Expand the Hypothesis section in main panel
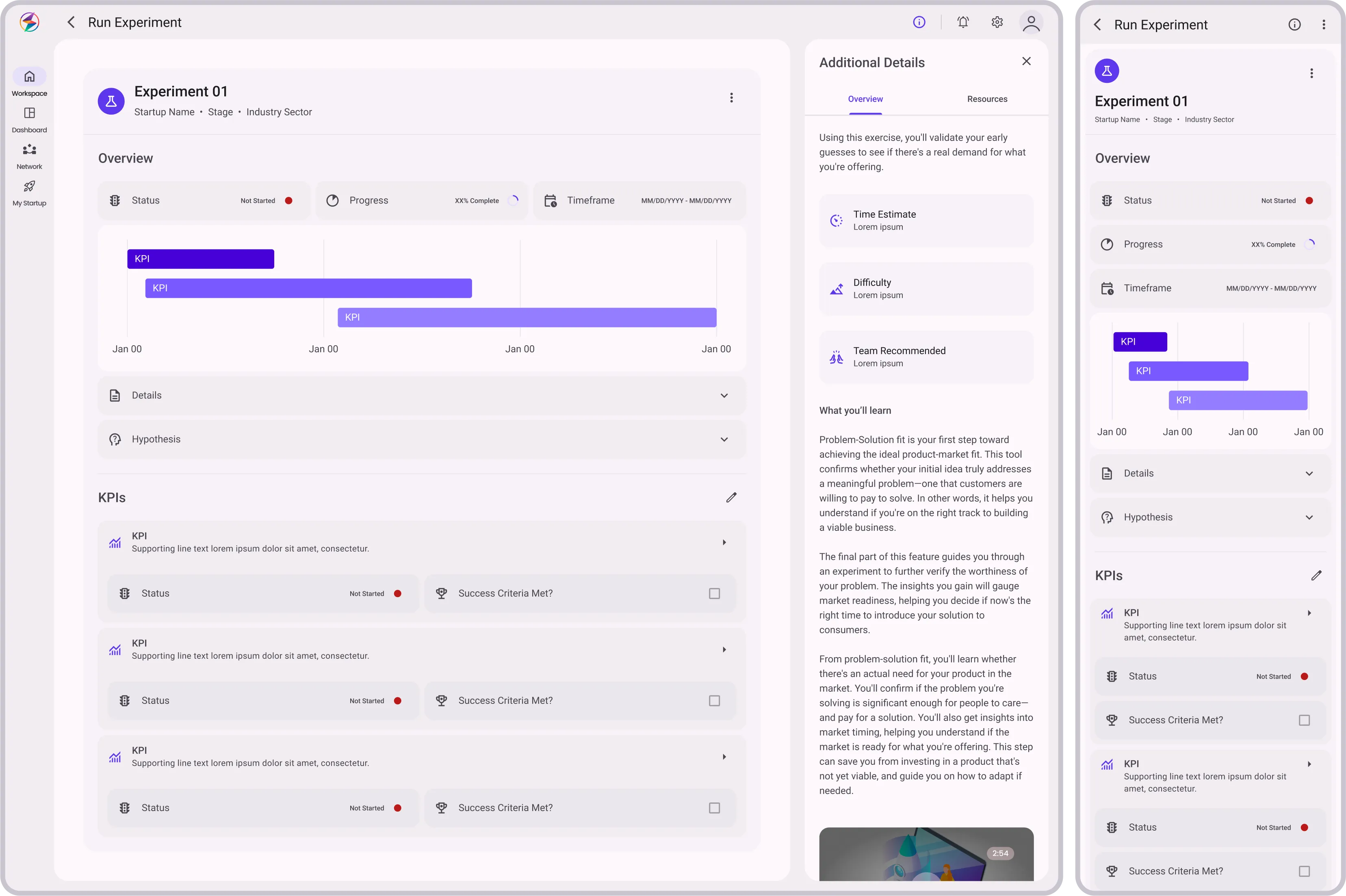 (724, 439)
